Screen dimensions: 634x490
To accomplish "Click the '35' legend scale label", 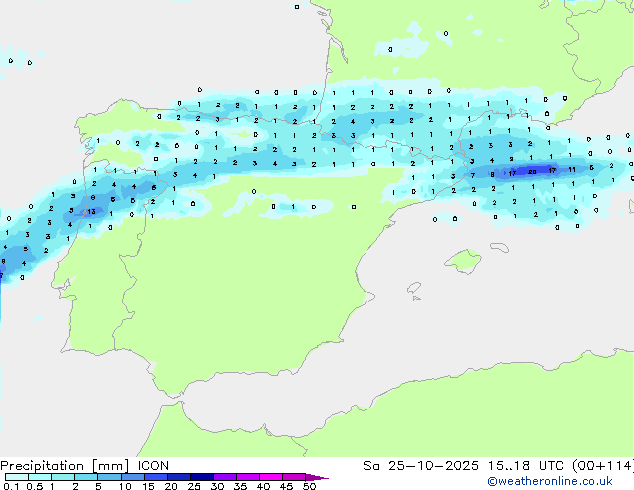I will (240, 486).
